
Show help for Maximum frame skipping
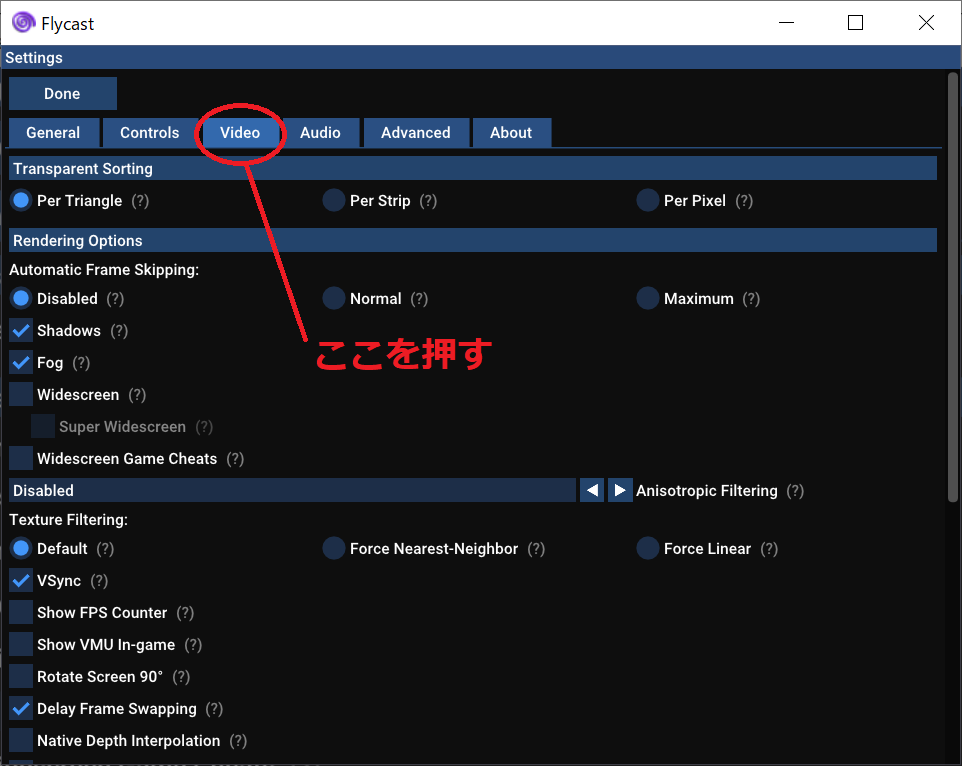coord(751,299)
